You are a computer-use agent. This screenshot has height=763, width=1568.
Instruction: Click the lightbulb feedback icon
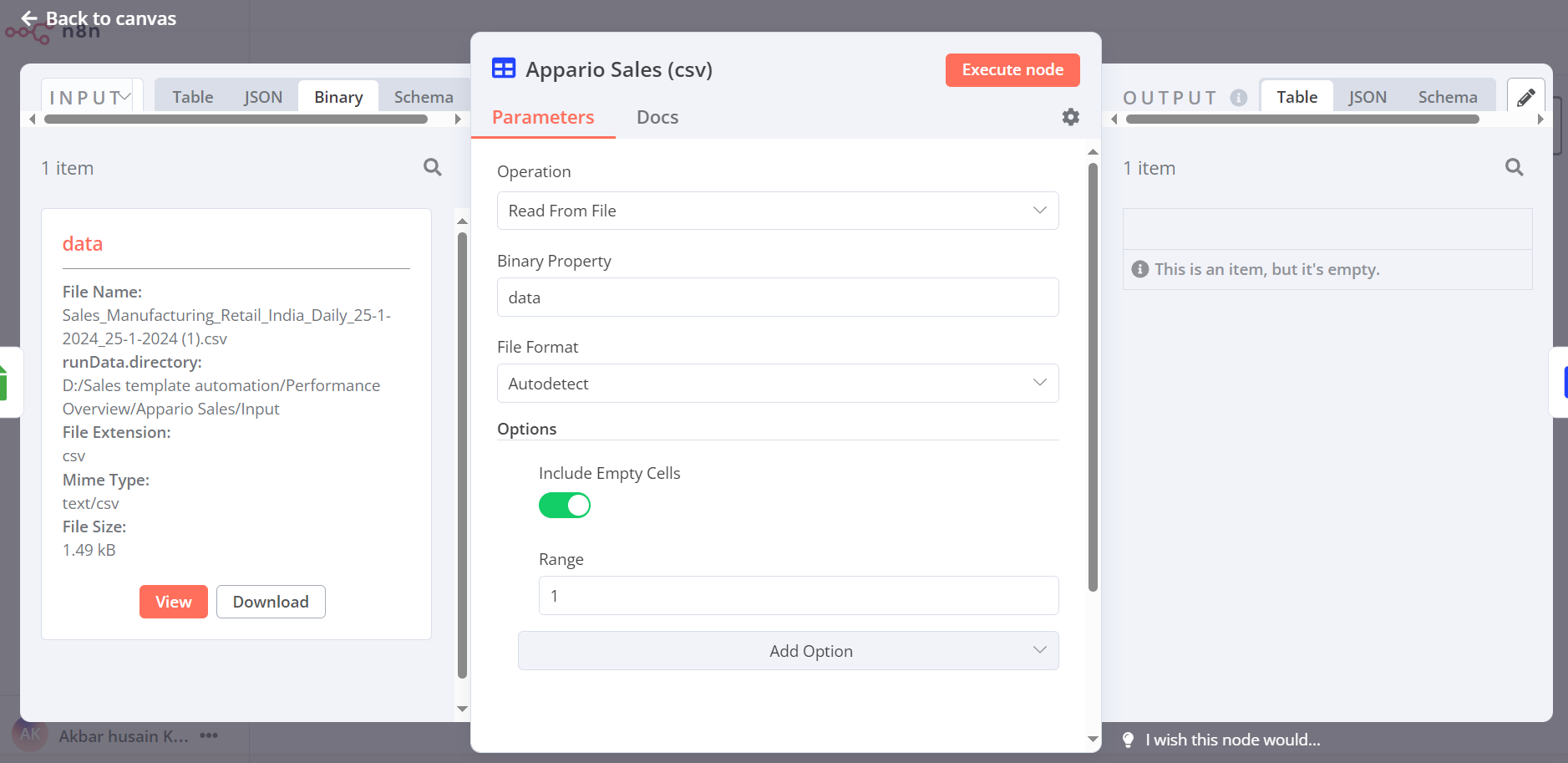pyautogui.click(x=1128, y=740)
